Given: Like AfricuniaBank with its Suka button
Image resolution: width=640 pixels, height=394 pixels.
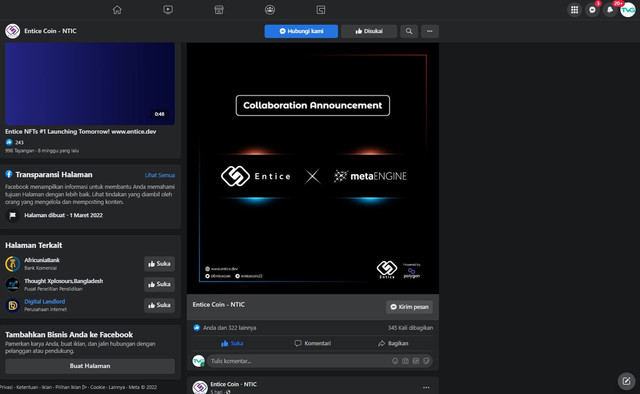Looking at the screenshot, I should pos(159,264).
